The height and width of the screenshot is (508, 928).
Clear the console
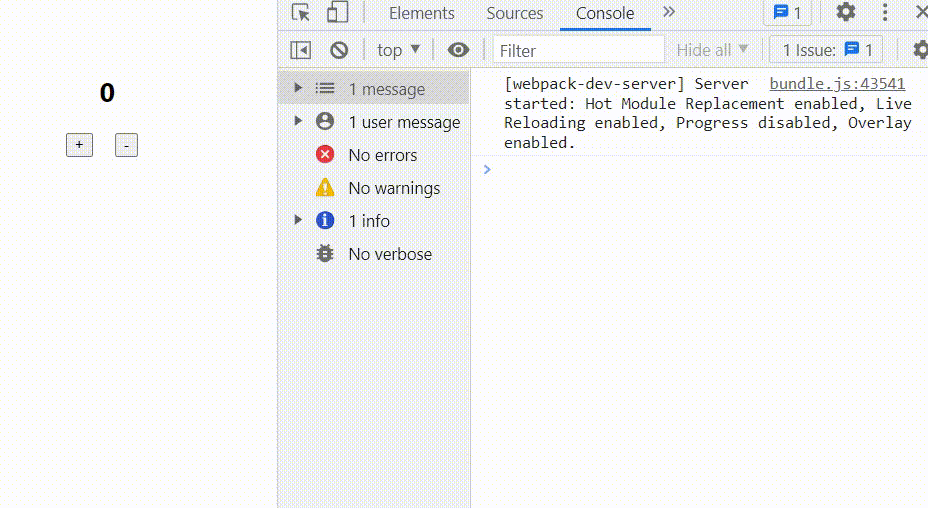tap(339, 50)
